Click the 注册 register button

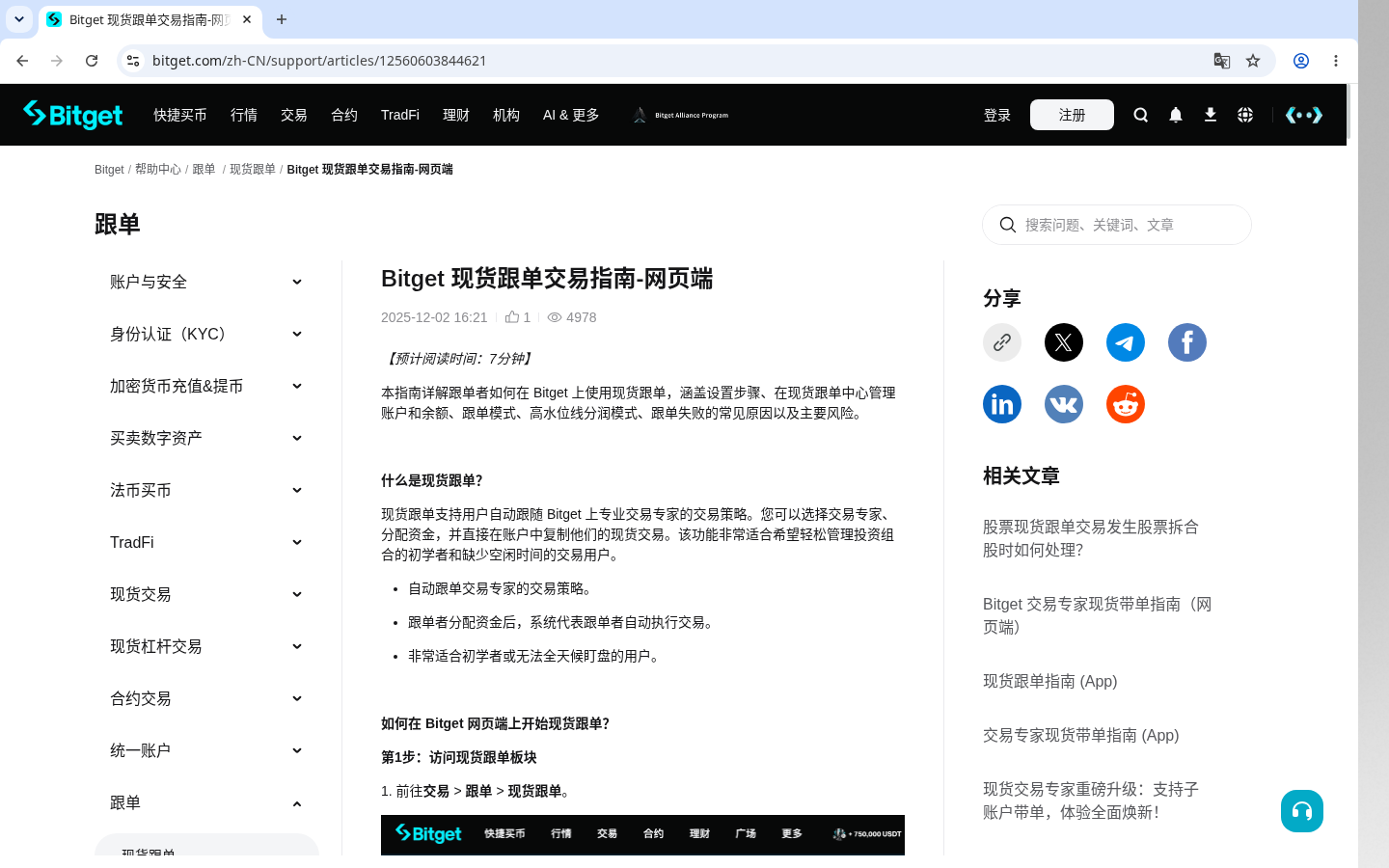tap(1072, 115)
